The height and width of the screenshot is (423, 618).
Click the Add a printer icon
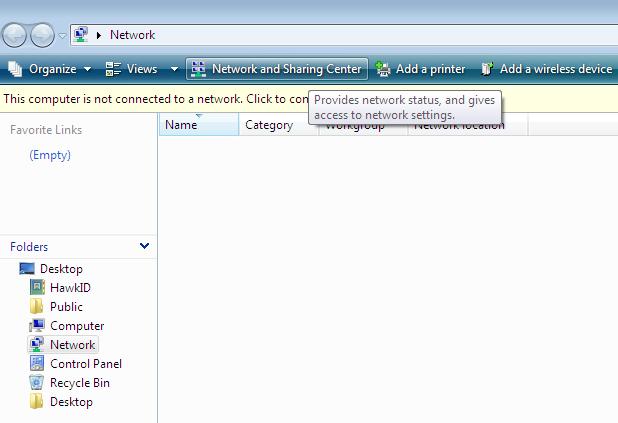(382, 69)
